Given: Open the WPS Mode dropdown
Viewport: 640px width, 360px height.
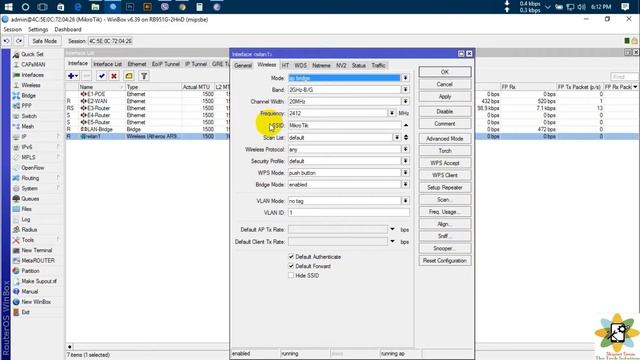Looking at the screenshot, I should click(x=405, y=173).
